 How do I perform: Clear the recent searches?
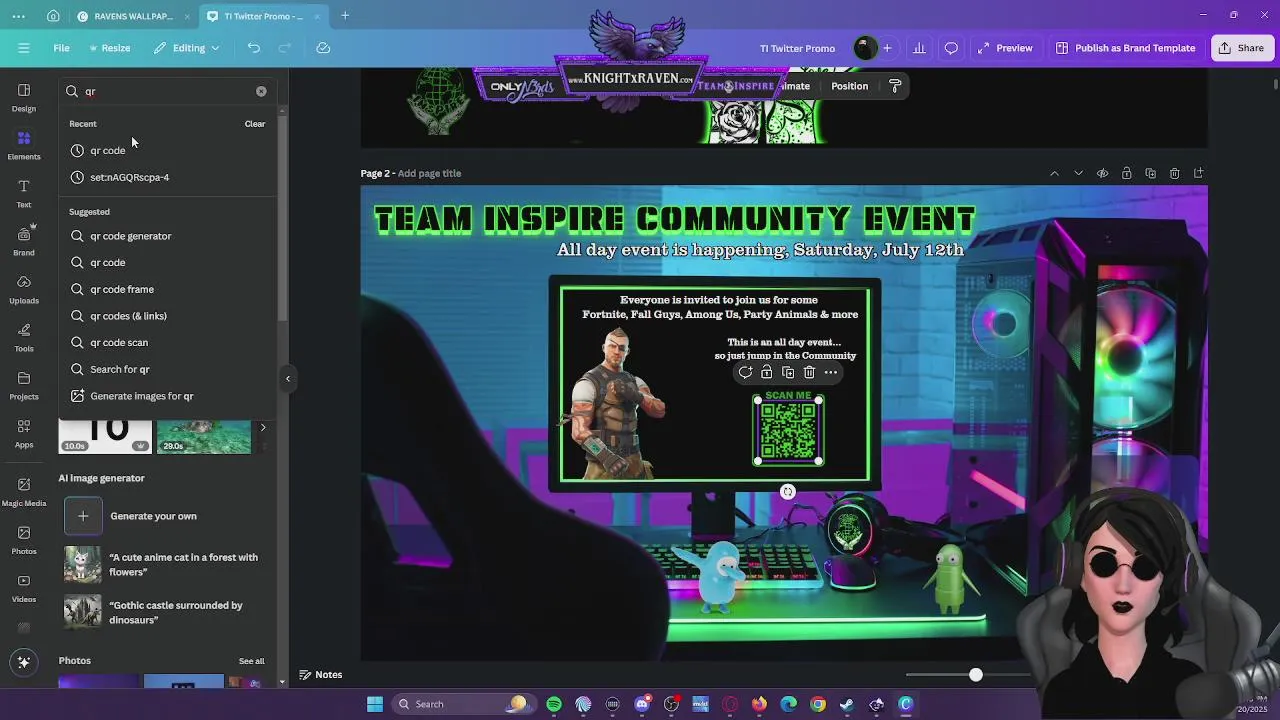click(x=255, y=124)
